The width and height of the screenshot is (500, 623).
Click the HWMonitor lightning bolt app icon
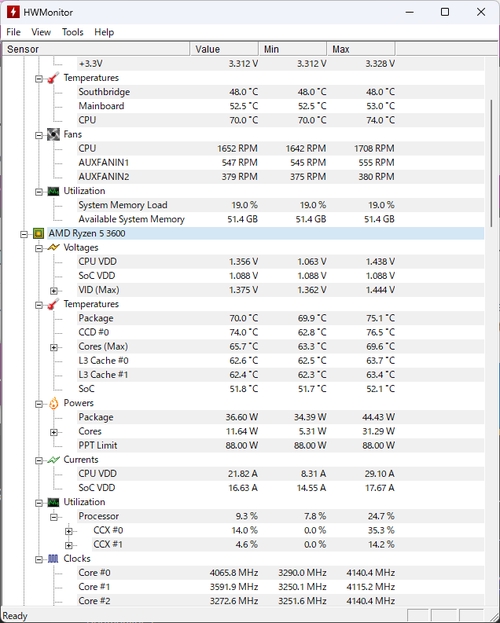click(13, 12)
